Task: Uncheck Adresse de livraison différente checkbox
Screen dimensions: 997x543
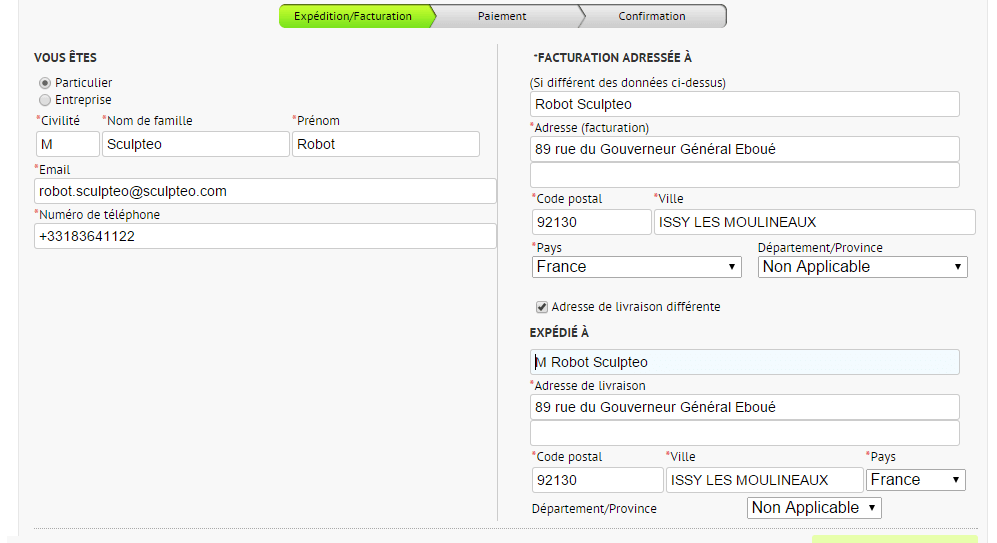Action: (542, 307)
